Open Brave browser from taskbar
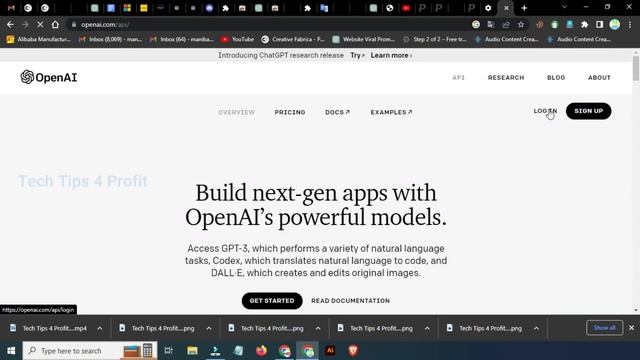This screenshot has width=640, height=360. pos(353,351)
